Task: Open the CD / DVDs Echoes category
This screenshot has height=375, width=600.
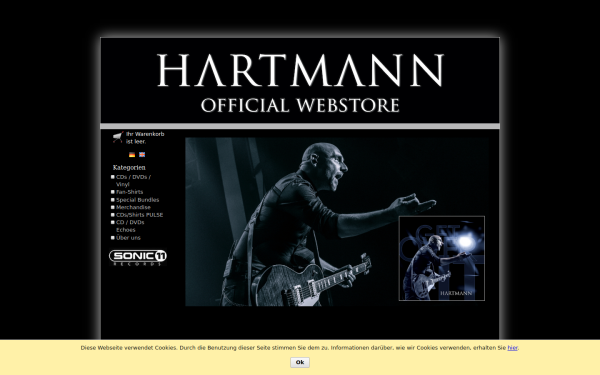Action: tap(130, 226)
